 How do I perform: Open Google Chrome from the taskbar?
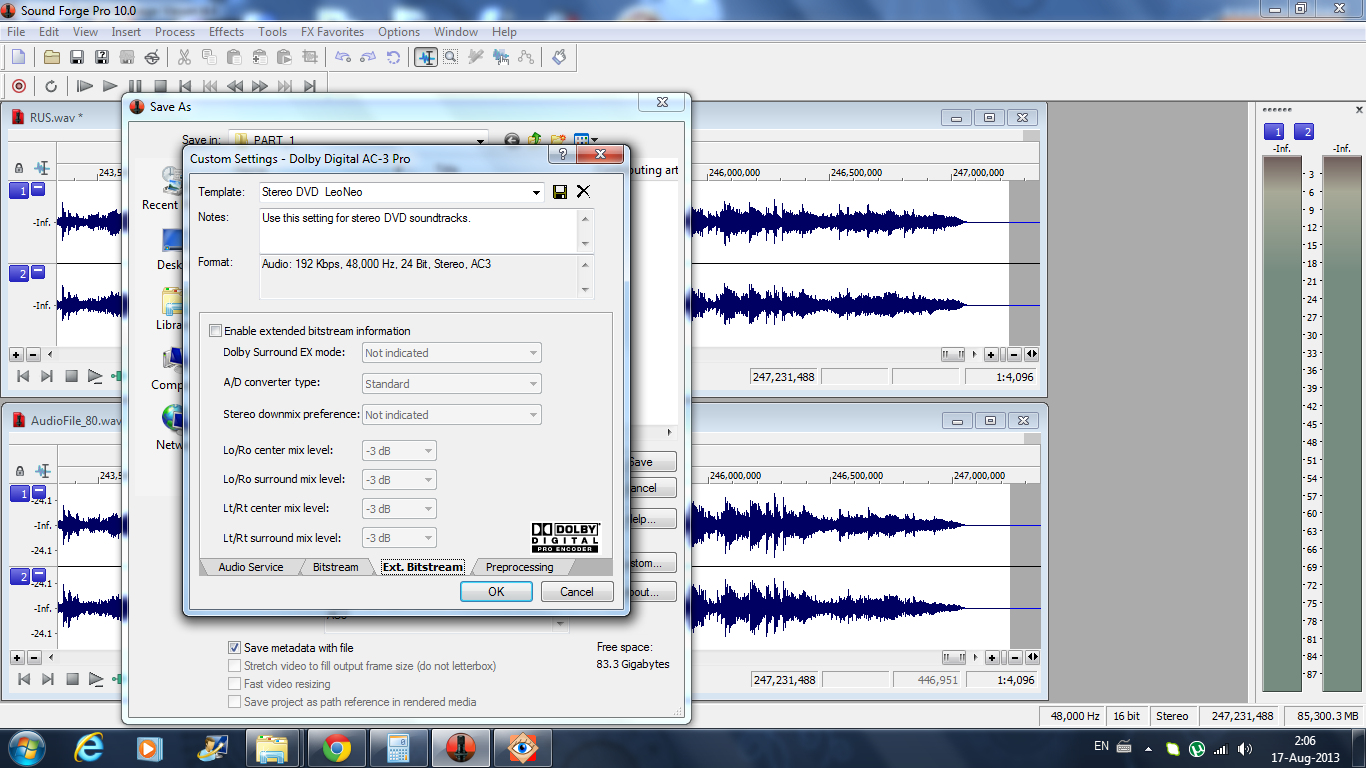pos(337,747)
